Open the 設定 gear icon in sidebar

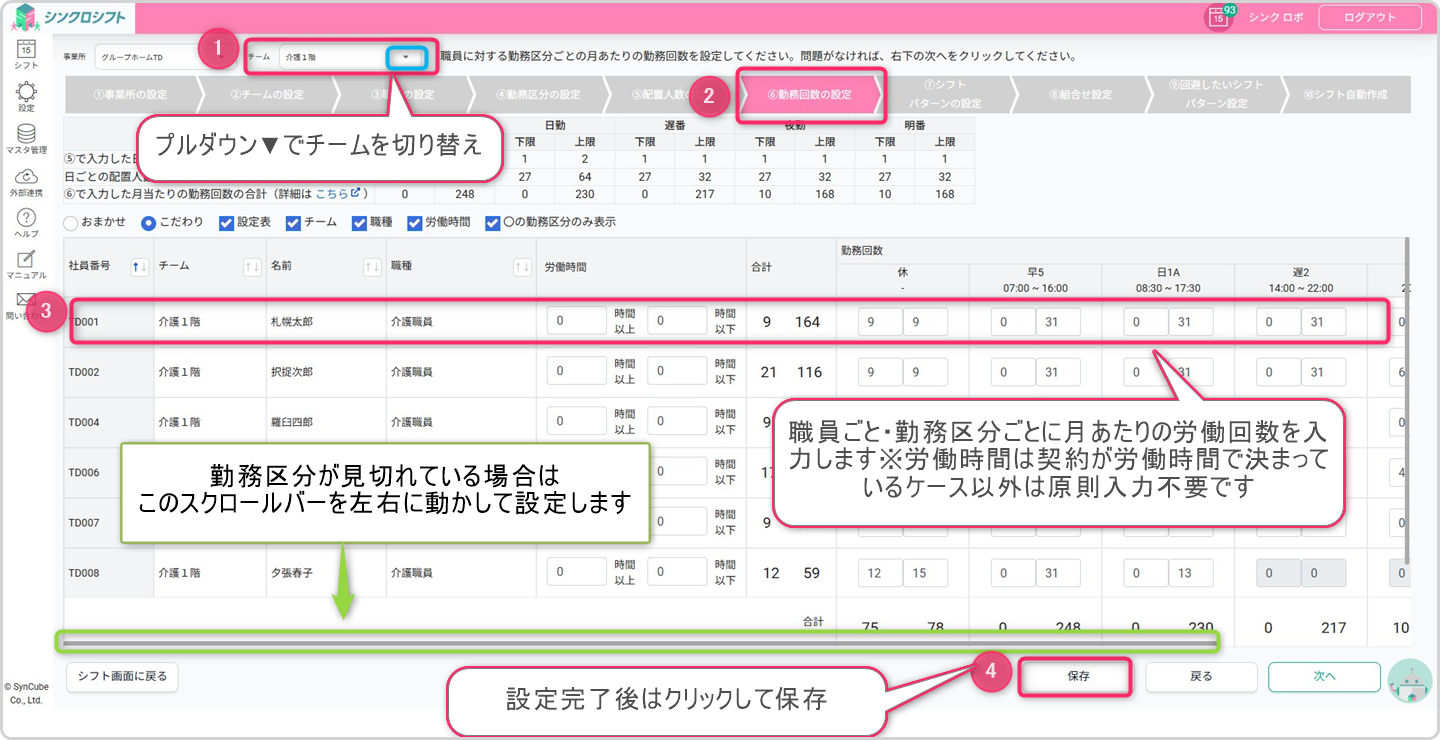[27, 93]
